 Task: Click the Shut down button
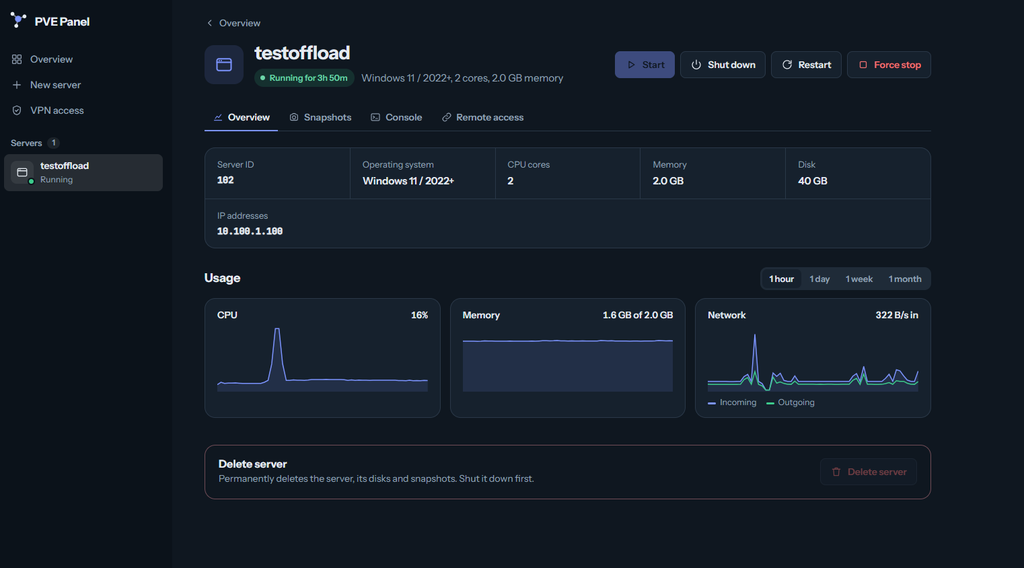pos(722,65)
